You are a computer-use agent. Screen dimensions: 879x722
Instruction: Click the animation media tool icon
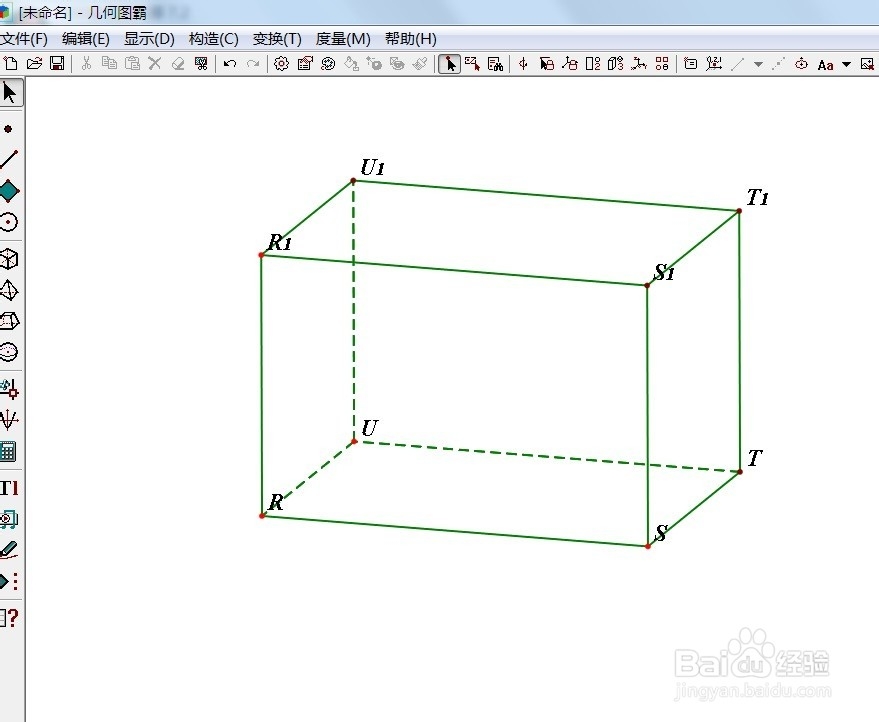pos(9,519)
